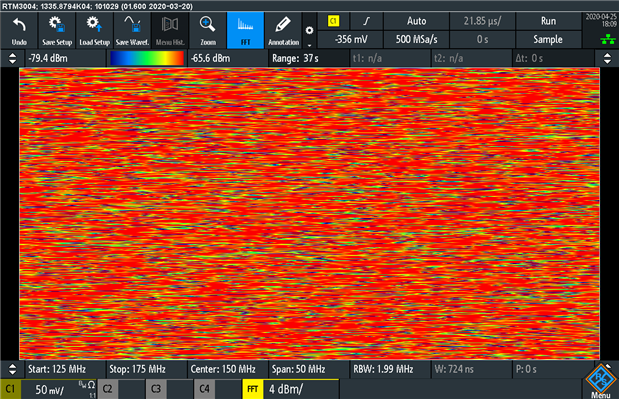The width and height of the screenshot is (619, 399).
Task: Click the green network status icon
Action: tap(608, 39)
